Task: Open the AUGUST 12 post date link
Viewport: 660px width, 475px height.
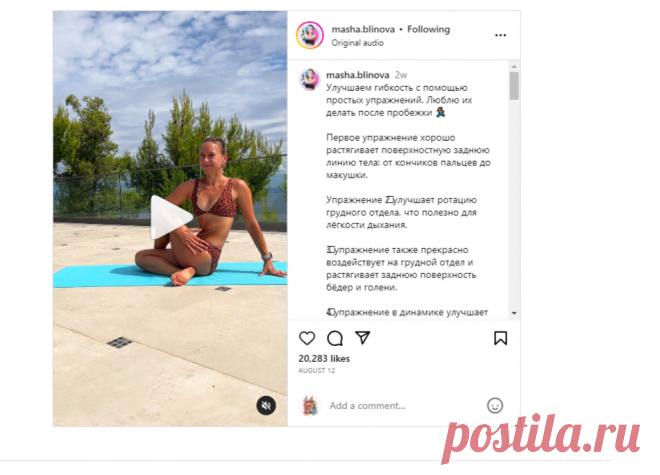Action: [x=317, y=371]
